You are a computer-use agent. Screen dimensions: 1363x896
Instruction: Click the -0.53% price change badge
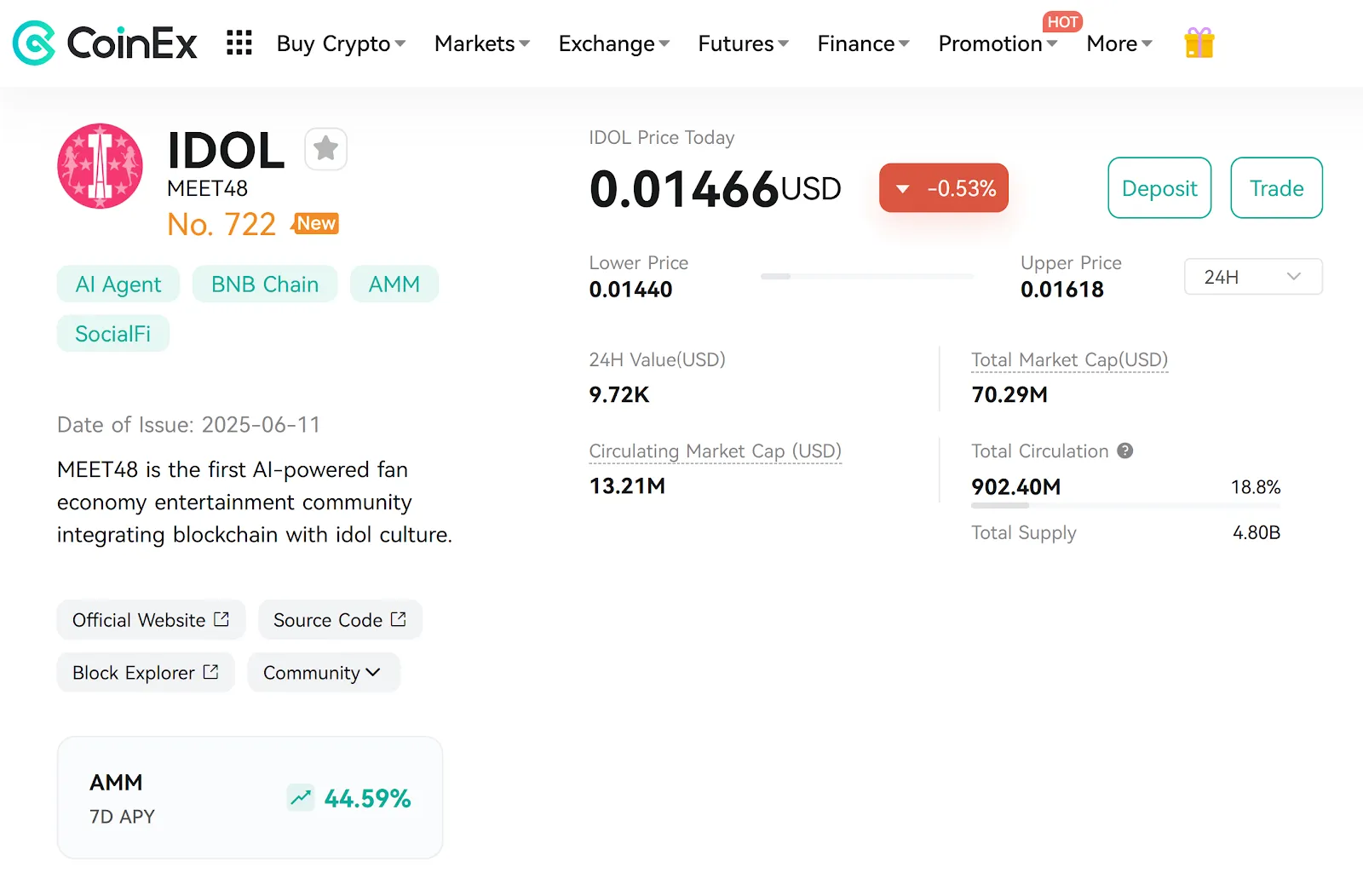click(x=944, y=187)
